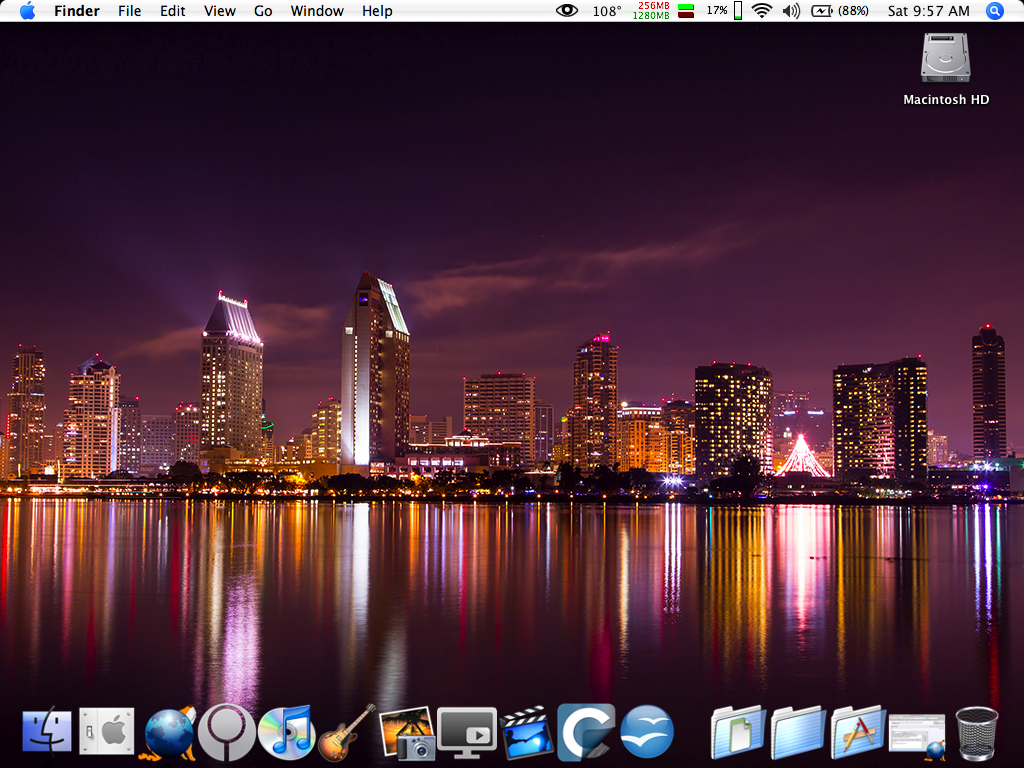Open iPhoto from the dock

point(407,732)
